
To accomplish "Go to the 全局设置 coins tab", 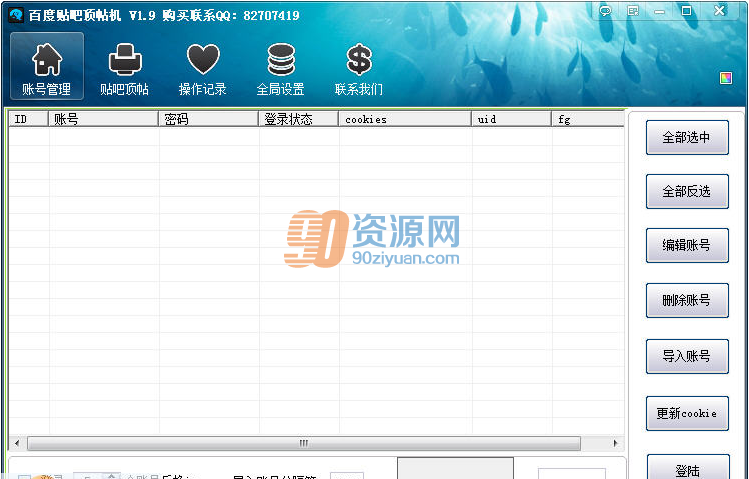I will [281, 68].
